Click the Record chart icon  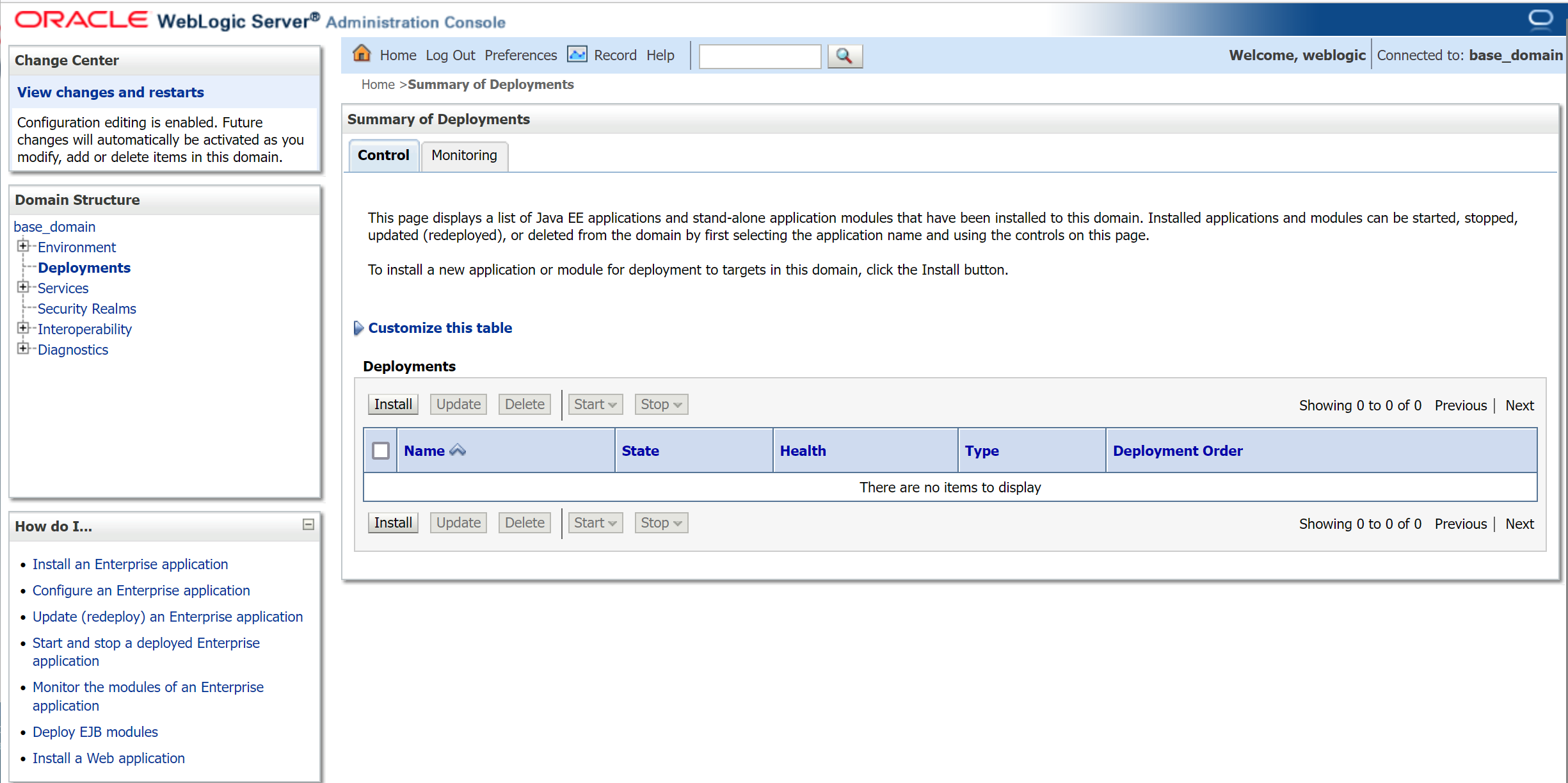(x=577, y=54)
